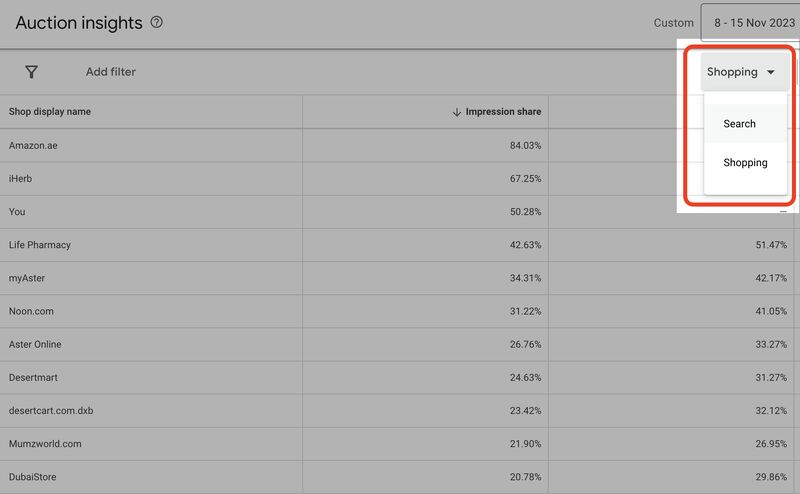Screen dimensions: 800x494
Task: Select the Life Pharmacy row
Action: click(400, 245)
